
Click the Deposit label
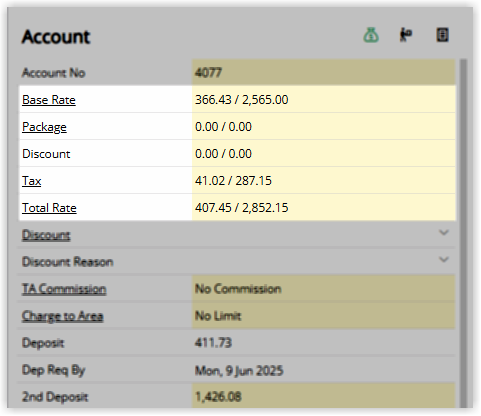(x=43, y=343)
